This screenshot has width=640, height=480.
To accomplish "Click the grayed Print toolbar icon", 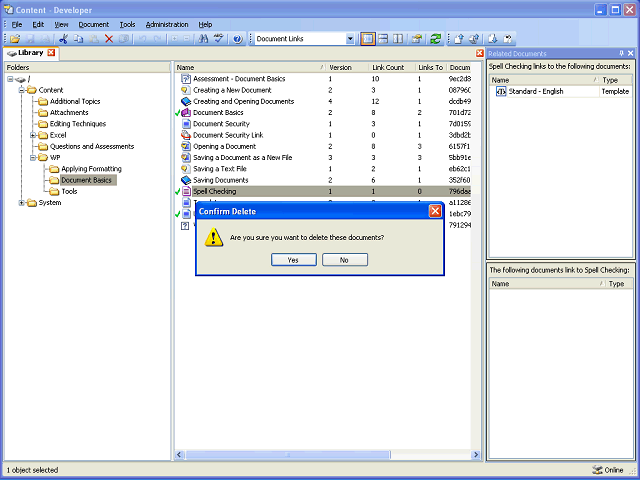I will coord(45,39).
